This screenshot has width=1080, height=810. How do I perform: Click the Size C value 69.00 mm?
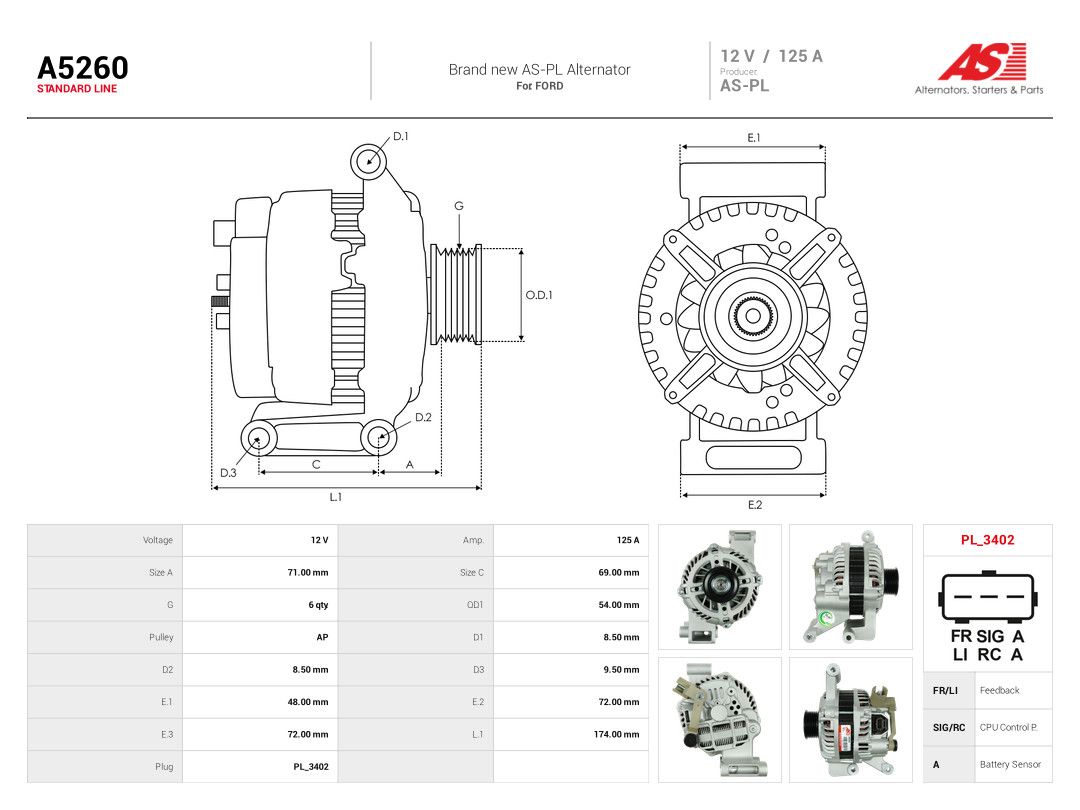tap(619, 572)
